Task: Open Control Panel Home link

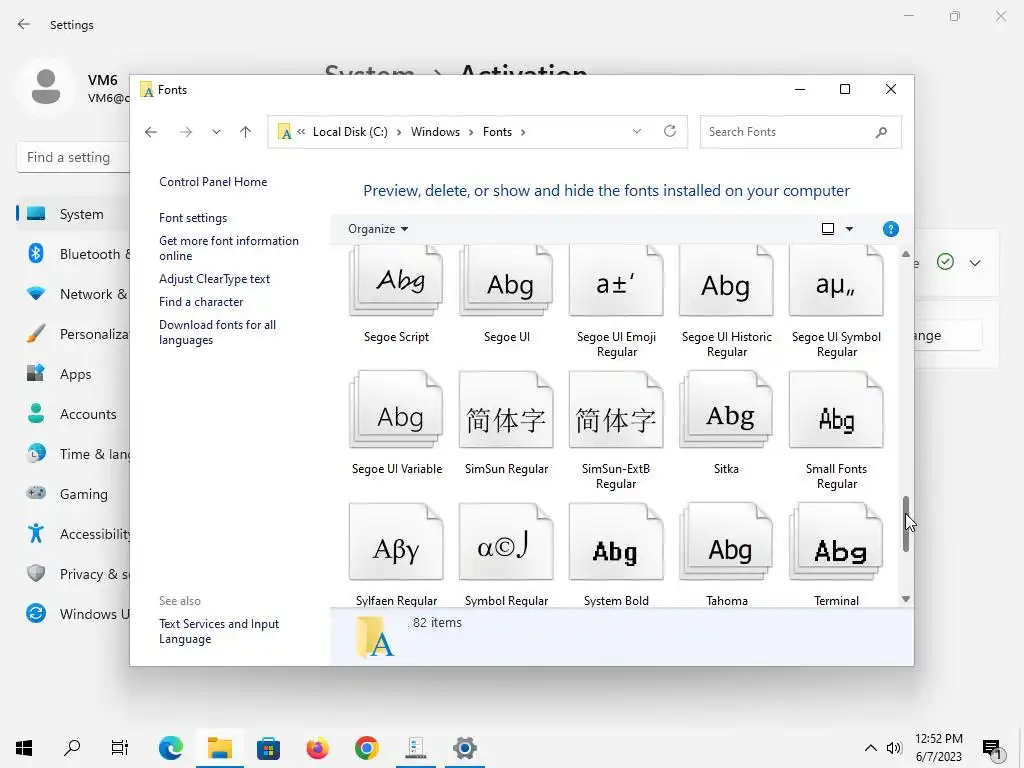Action: tap(213, 182)
